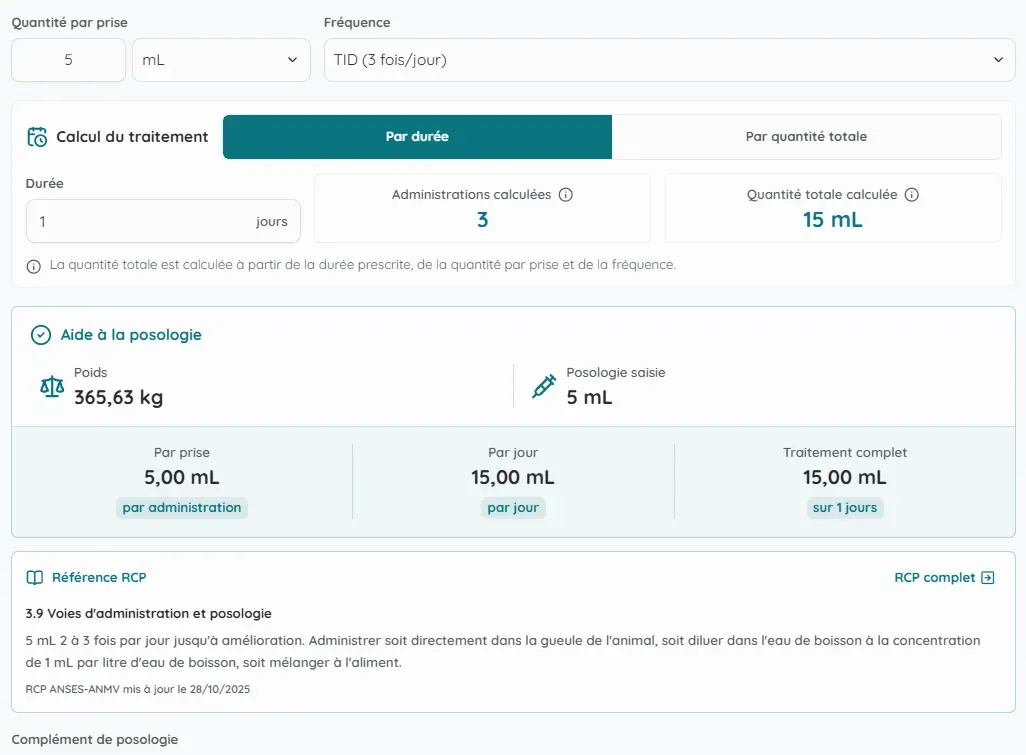Click the Quantité totale calculée label

pyautogui.click(x=822, y=194)
